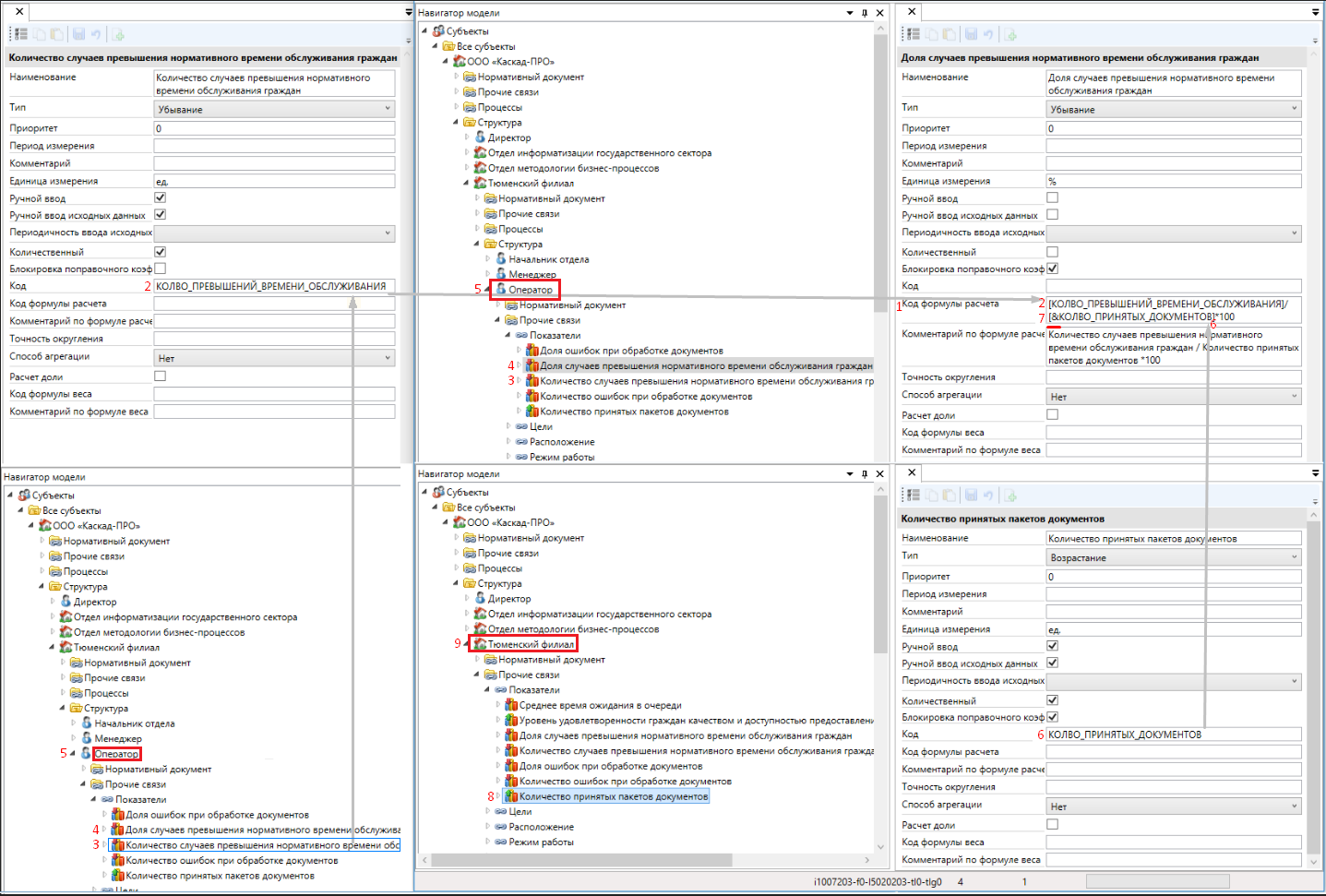Click copy icon in 'Доля случаев превышения' panel toolbar
This screenshot has width=1326, height=896.
tap(934, 34)
